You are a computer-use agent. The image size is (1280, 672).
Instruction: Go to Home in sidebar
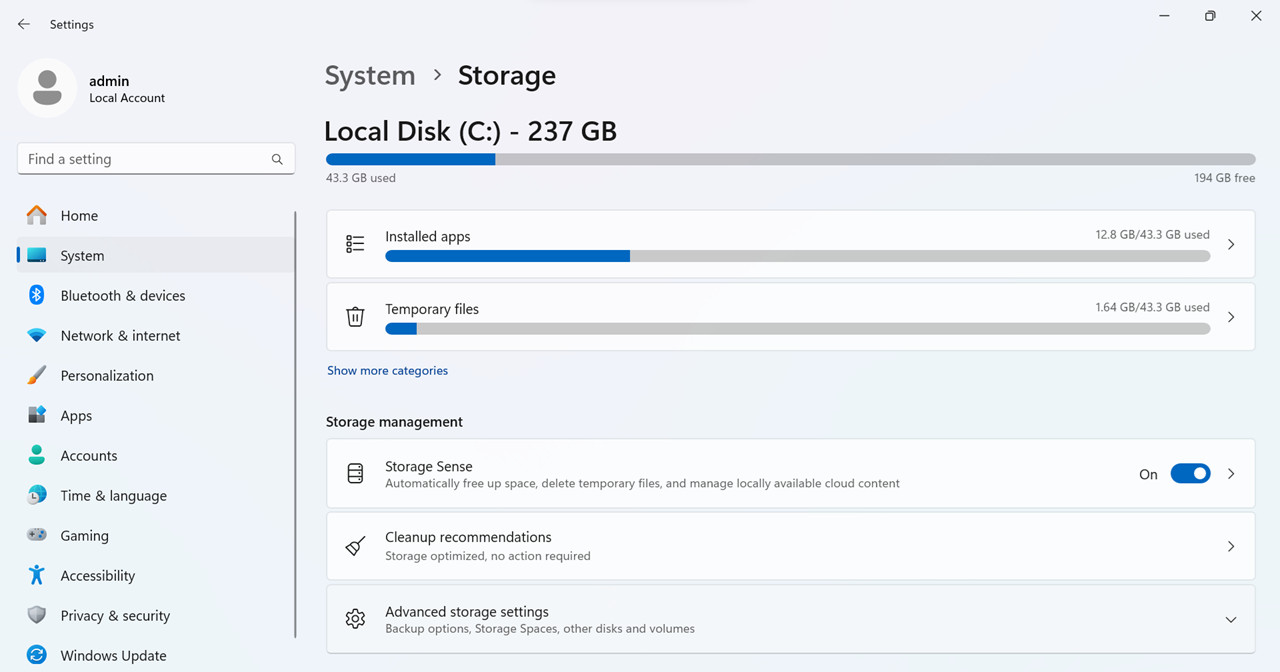coord(79,215)
